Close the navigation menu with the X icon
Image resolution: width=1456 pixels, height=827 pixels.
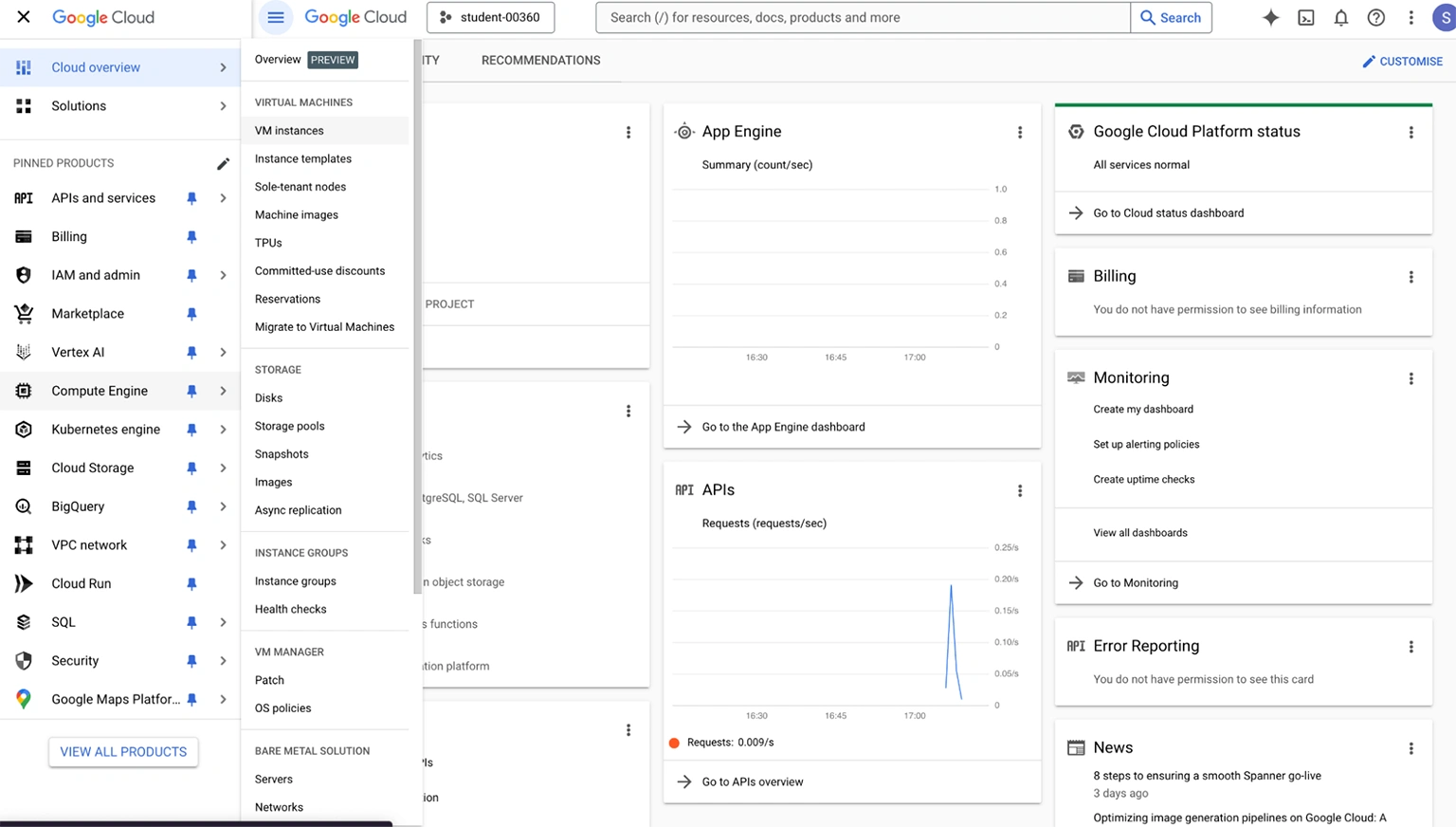coord(24,17)
